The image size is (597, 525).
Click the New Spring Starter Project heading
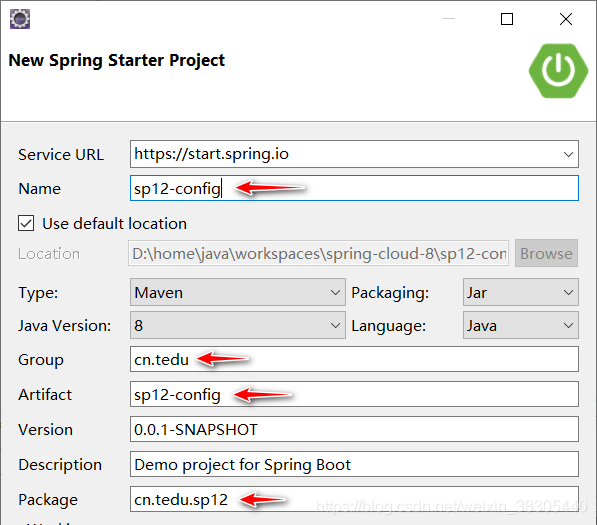(x=117, y=61)
